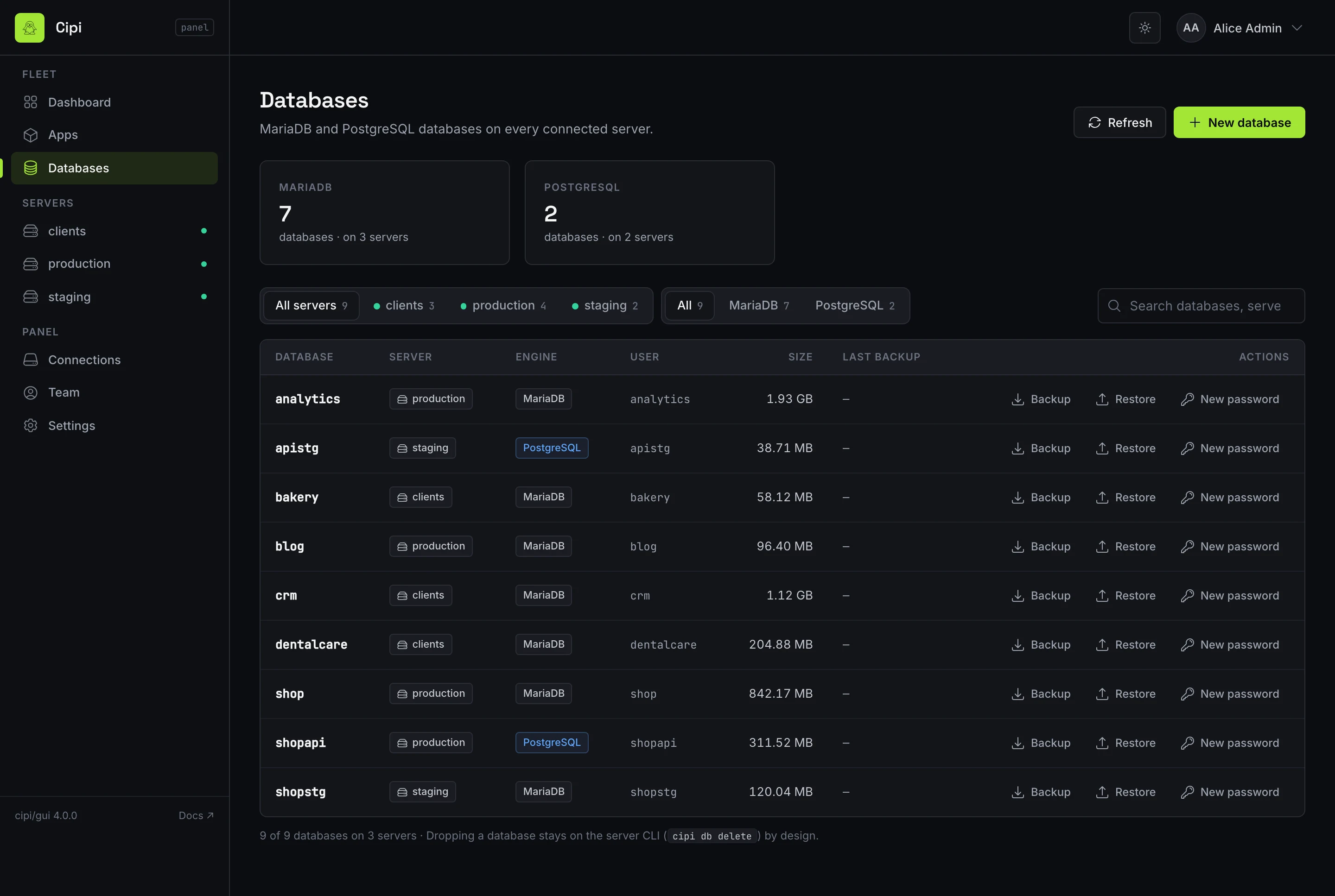The image size is (1335, 896).
Task: Click the 842.17 MB size value
Action: coord(781,694)
